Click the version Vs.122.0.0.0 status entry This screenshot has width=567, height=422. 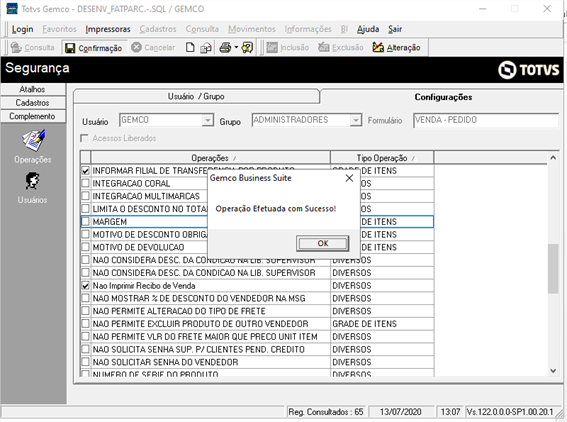pos(510,412)
